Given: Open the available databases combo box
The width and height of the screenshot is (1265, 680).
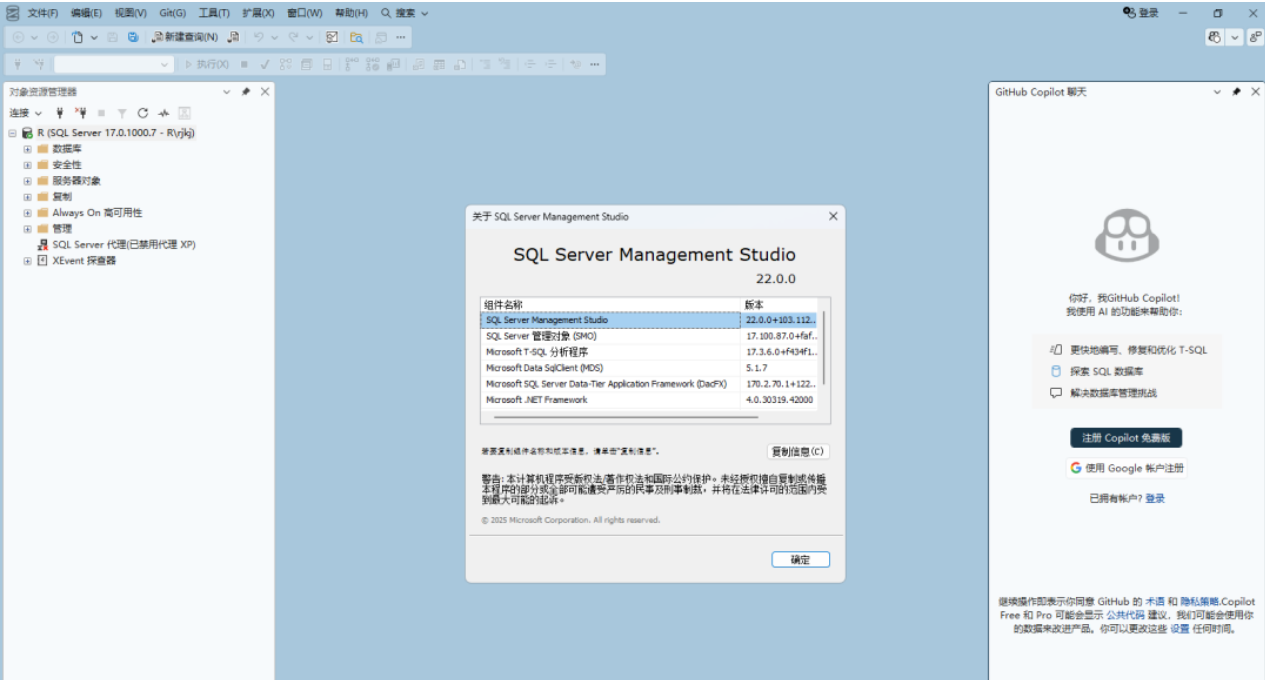Looking at the screenshot, I should pos(115,64).
